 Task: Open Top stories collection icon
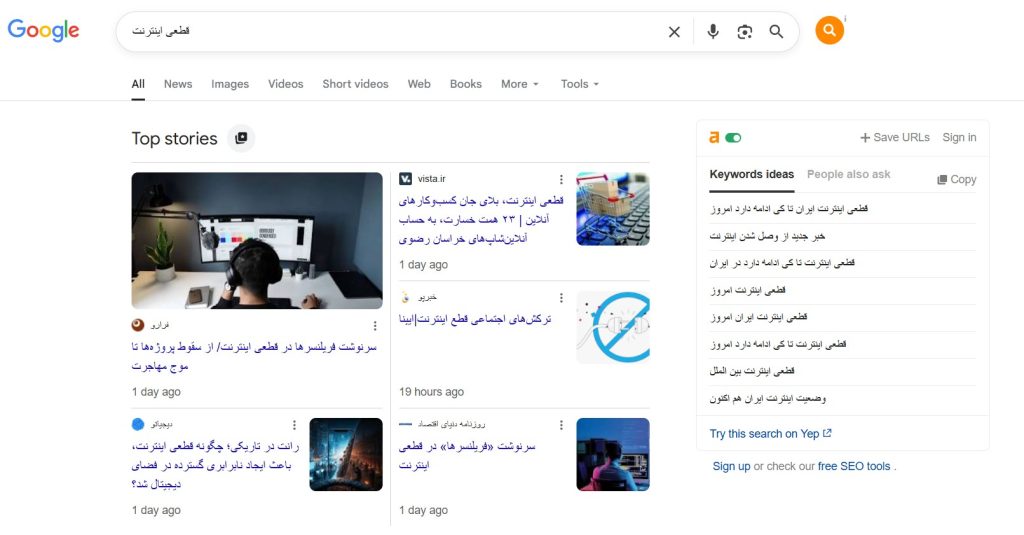241,138
